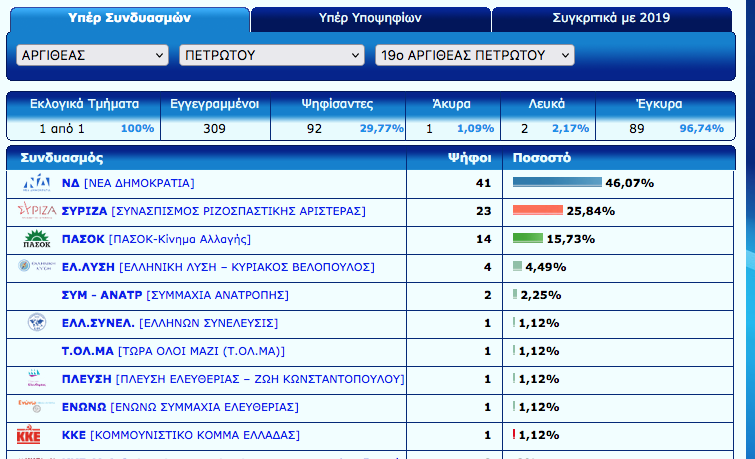This screenshot has width=755, height=459.
Task: Click the blue ΝΔ 46,07% percentage bar
Action: pyautogui.click(x=557, y=183)
